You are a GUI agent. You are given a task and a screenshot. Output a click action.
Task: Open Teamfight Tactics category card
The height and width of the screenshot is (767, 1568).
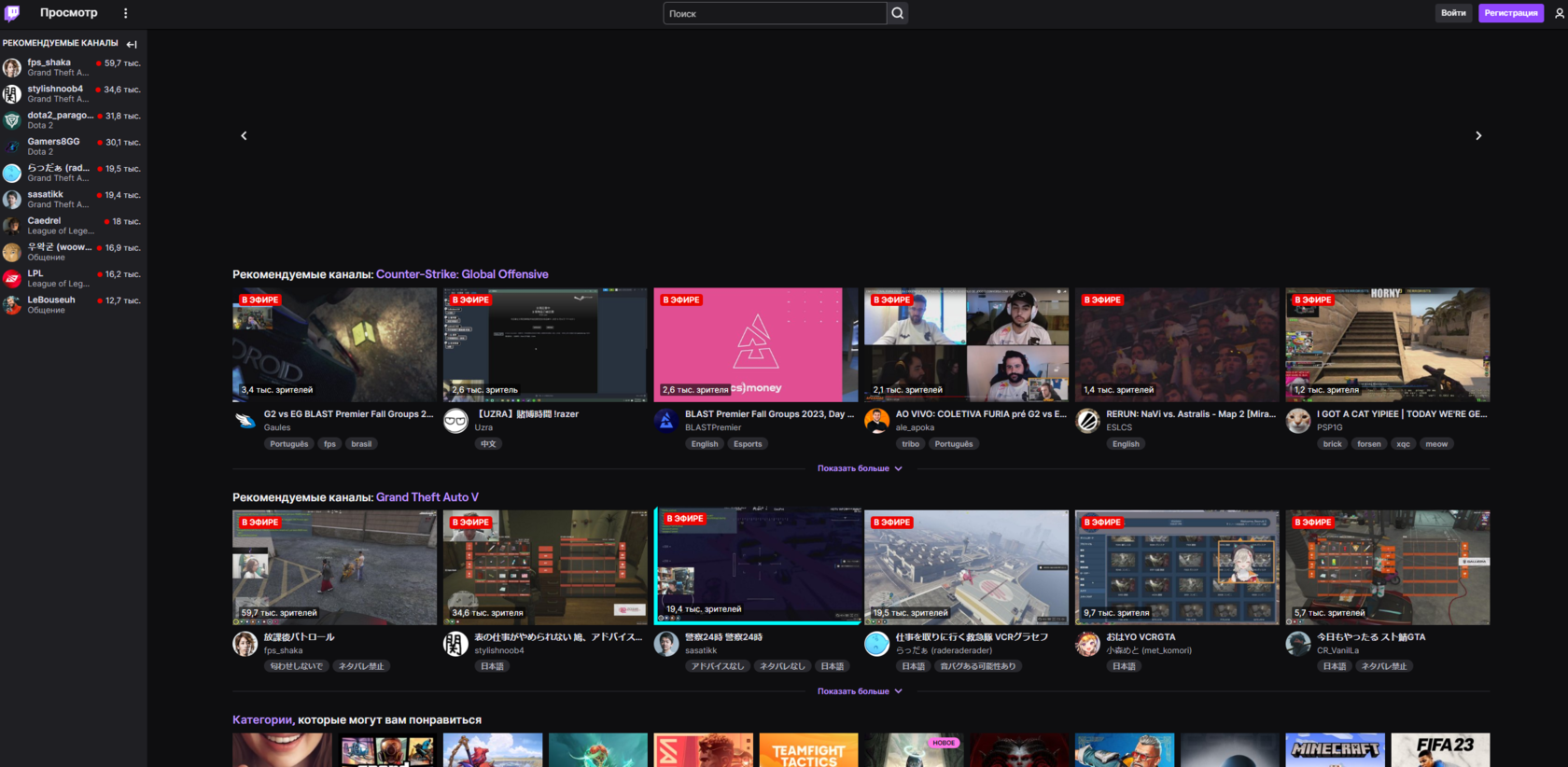click(808, 750)
